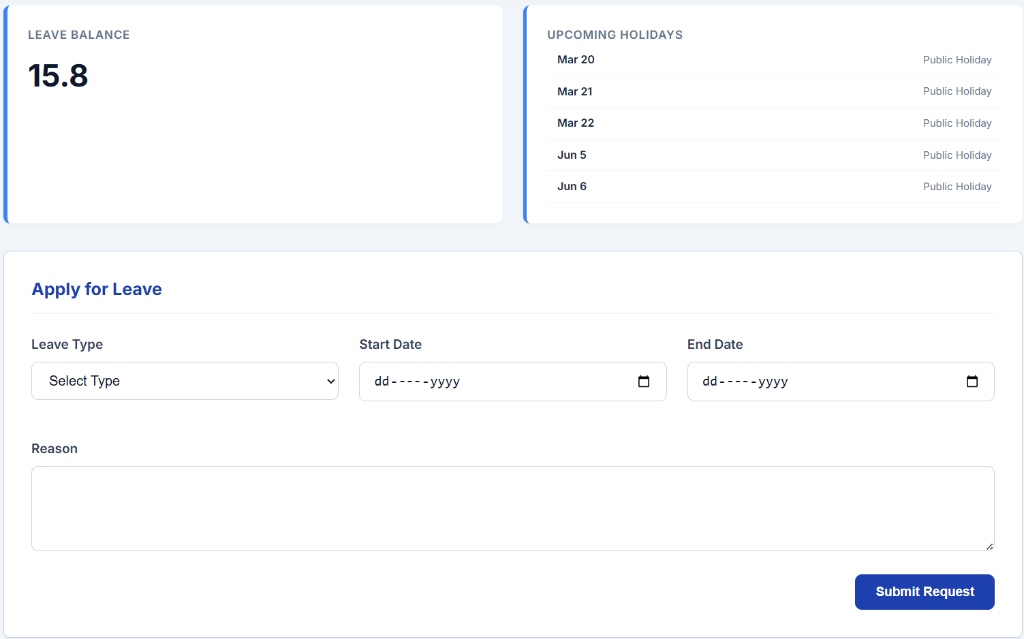Open the End Date calendar picker icon
1024x639 pixels.
(971, 381)
